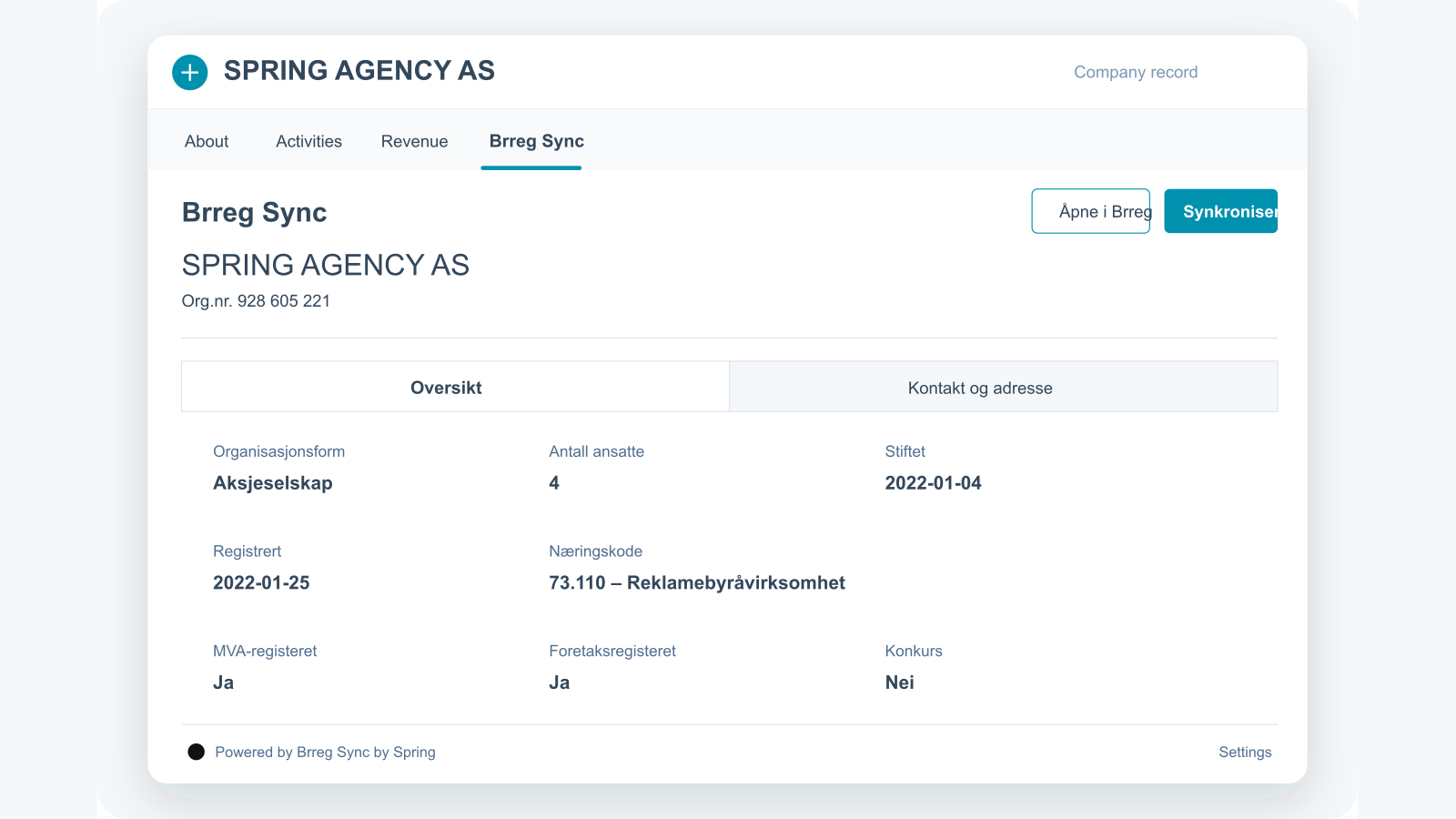Click the Brreg Sync section heading

[x=255, y=212]
